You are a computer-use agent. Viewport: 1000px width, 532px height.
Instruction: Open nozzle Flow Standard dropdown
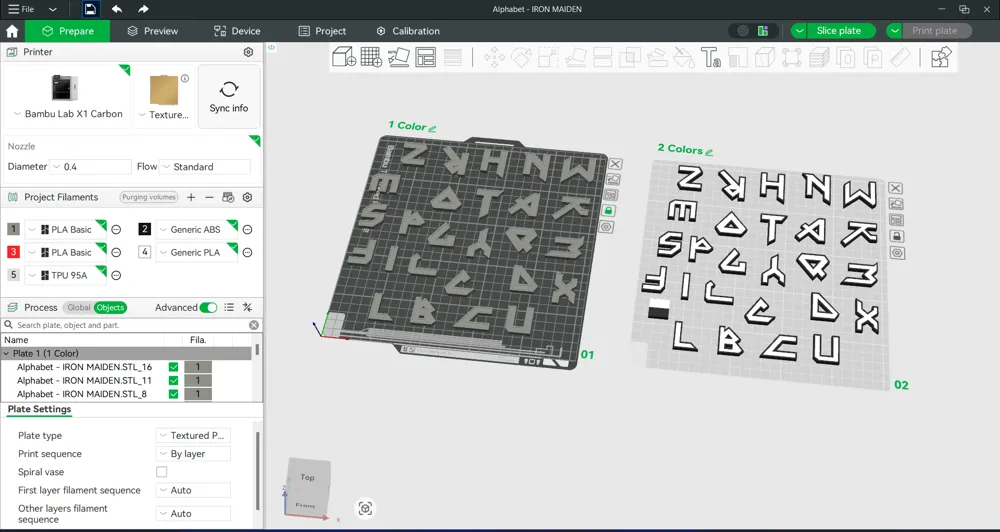tap(205, 167)
